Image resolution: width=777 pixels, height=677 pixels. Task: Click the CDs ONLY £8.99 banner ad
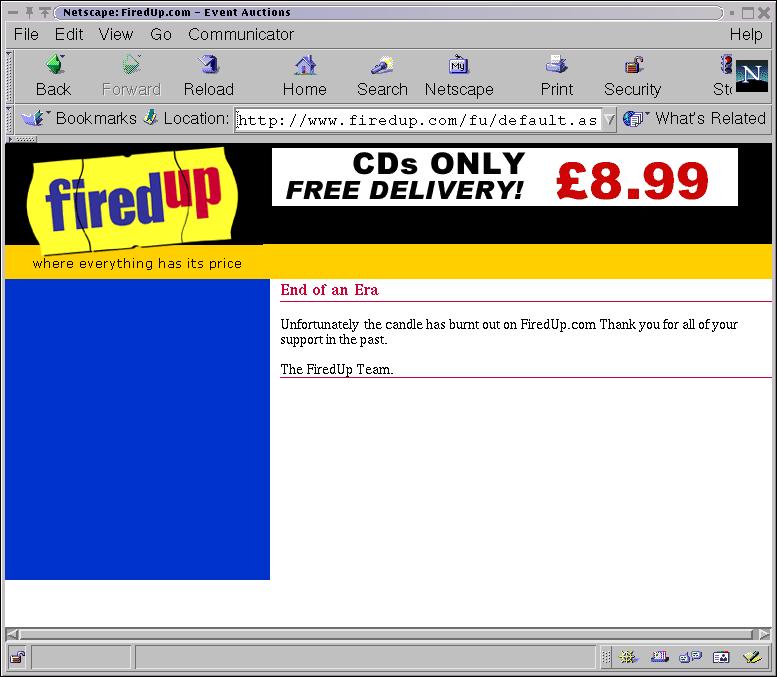[x=504, y=176]
